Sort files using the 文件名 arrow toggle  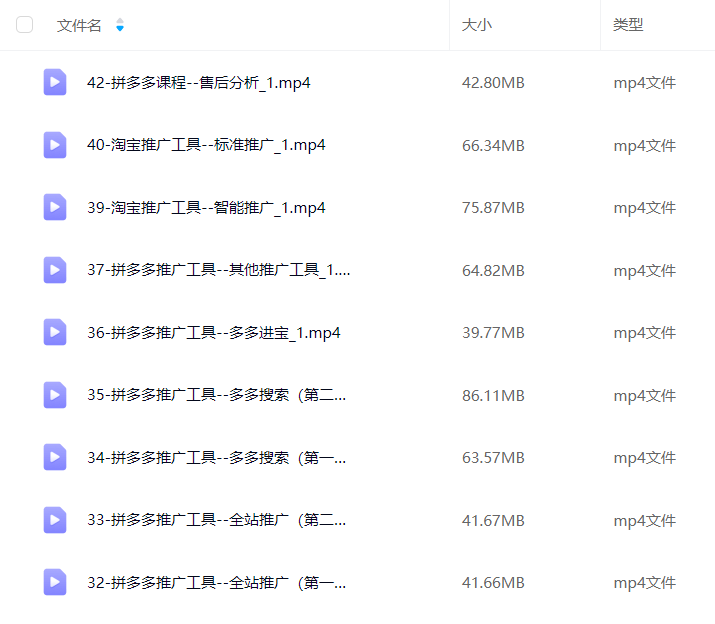pos(120,25)
